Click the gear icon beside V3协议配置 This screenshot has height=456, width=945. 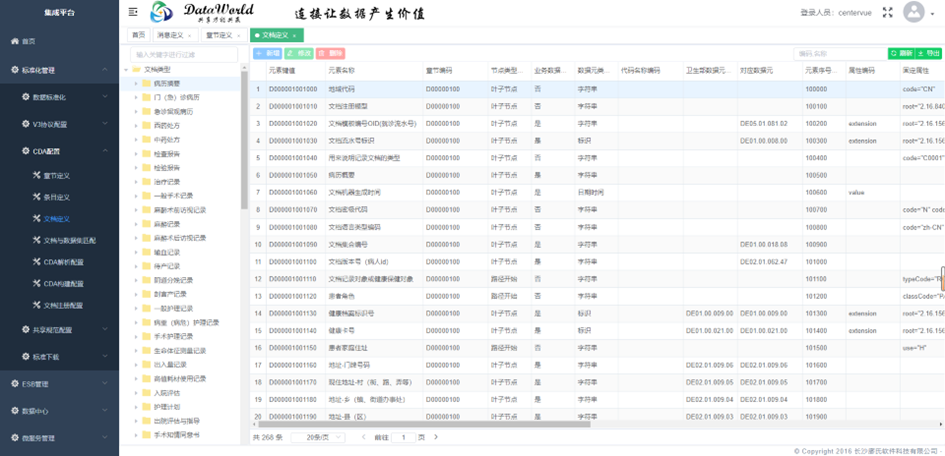click(25, 125)
